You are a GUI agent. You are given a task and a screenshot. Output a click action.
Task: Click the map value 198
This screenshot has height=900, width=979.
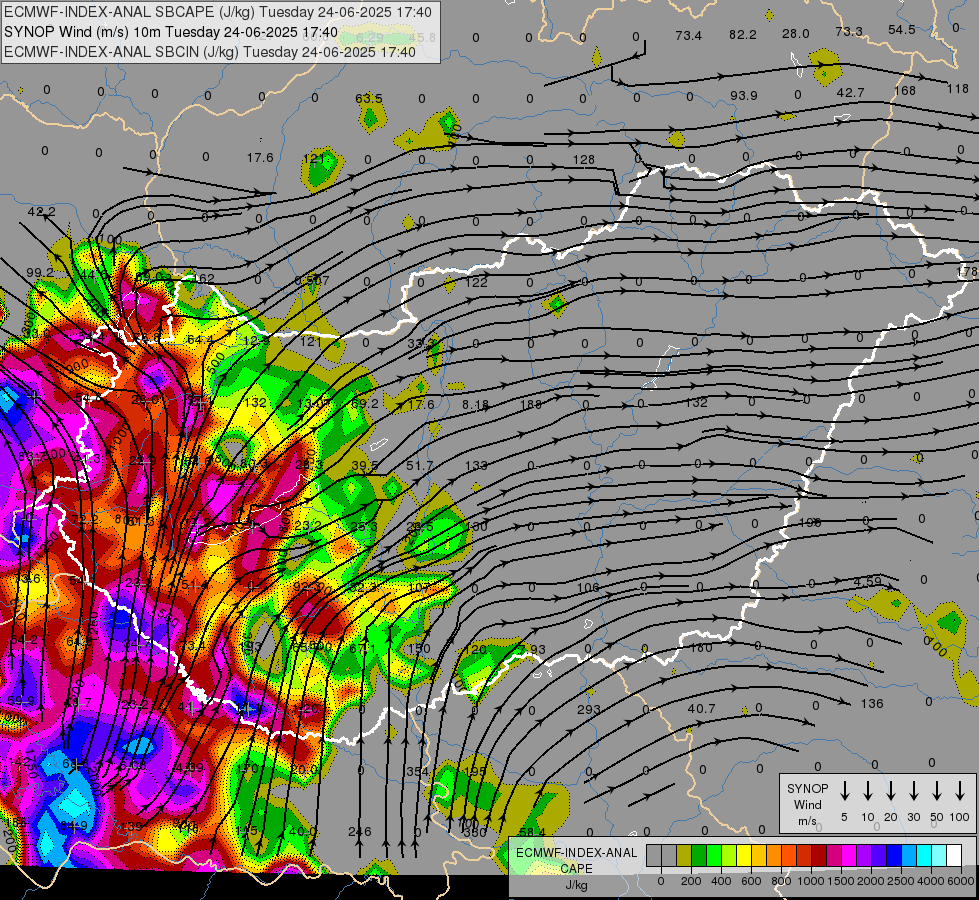(x=810, y=523)
